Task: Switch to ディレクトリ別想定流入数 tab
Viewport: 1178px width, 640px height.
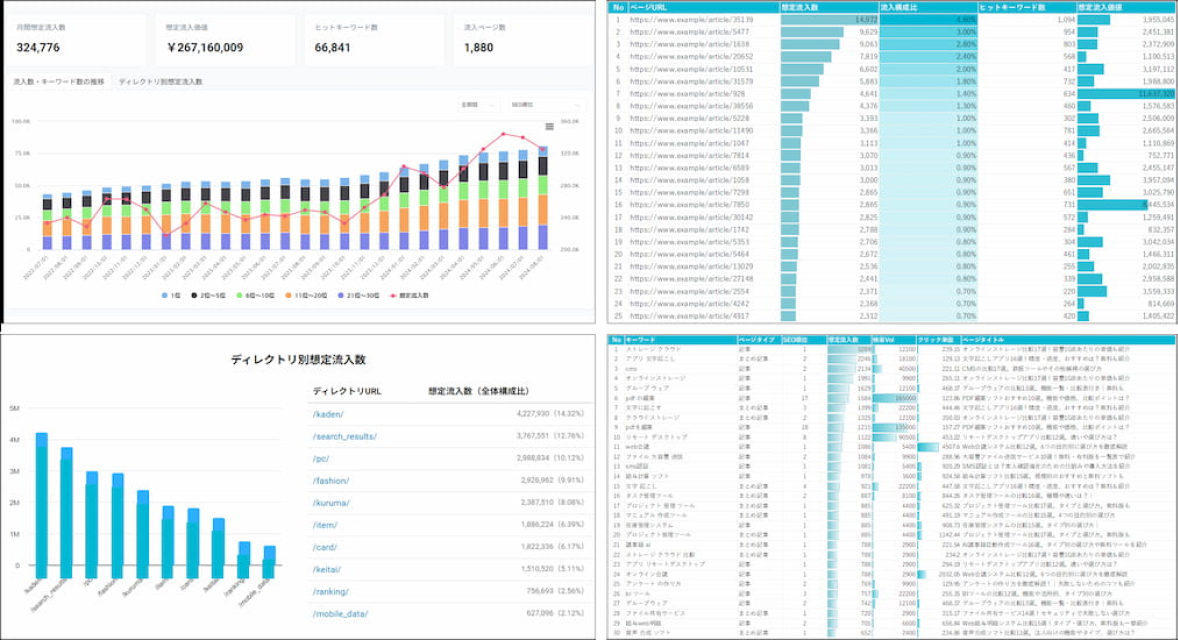Action: point(161,81)
